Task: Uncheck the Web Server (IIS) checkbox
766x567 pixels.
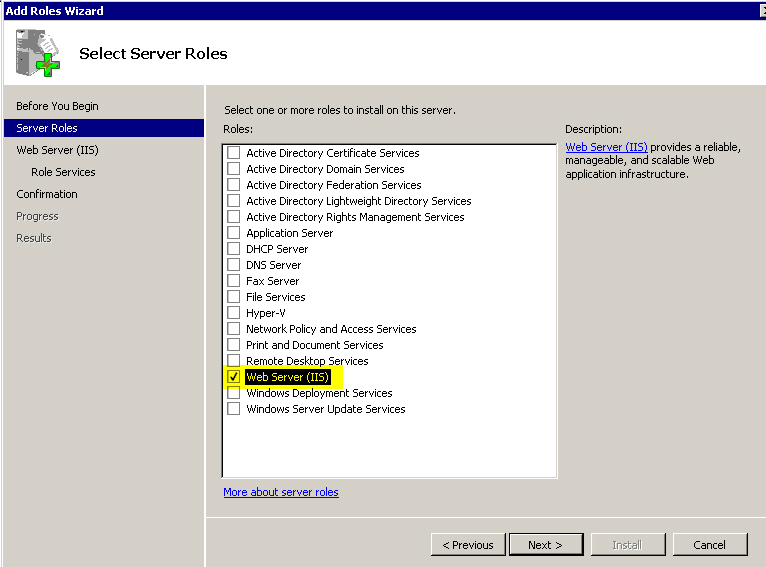Action: pos(234,377)
